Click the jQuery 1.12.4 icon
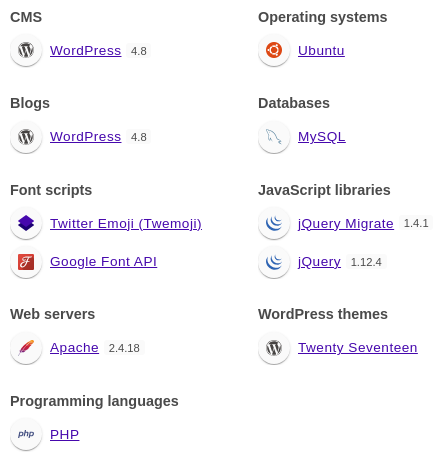The image size is (443, 465). click(274, 262)
